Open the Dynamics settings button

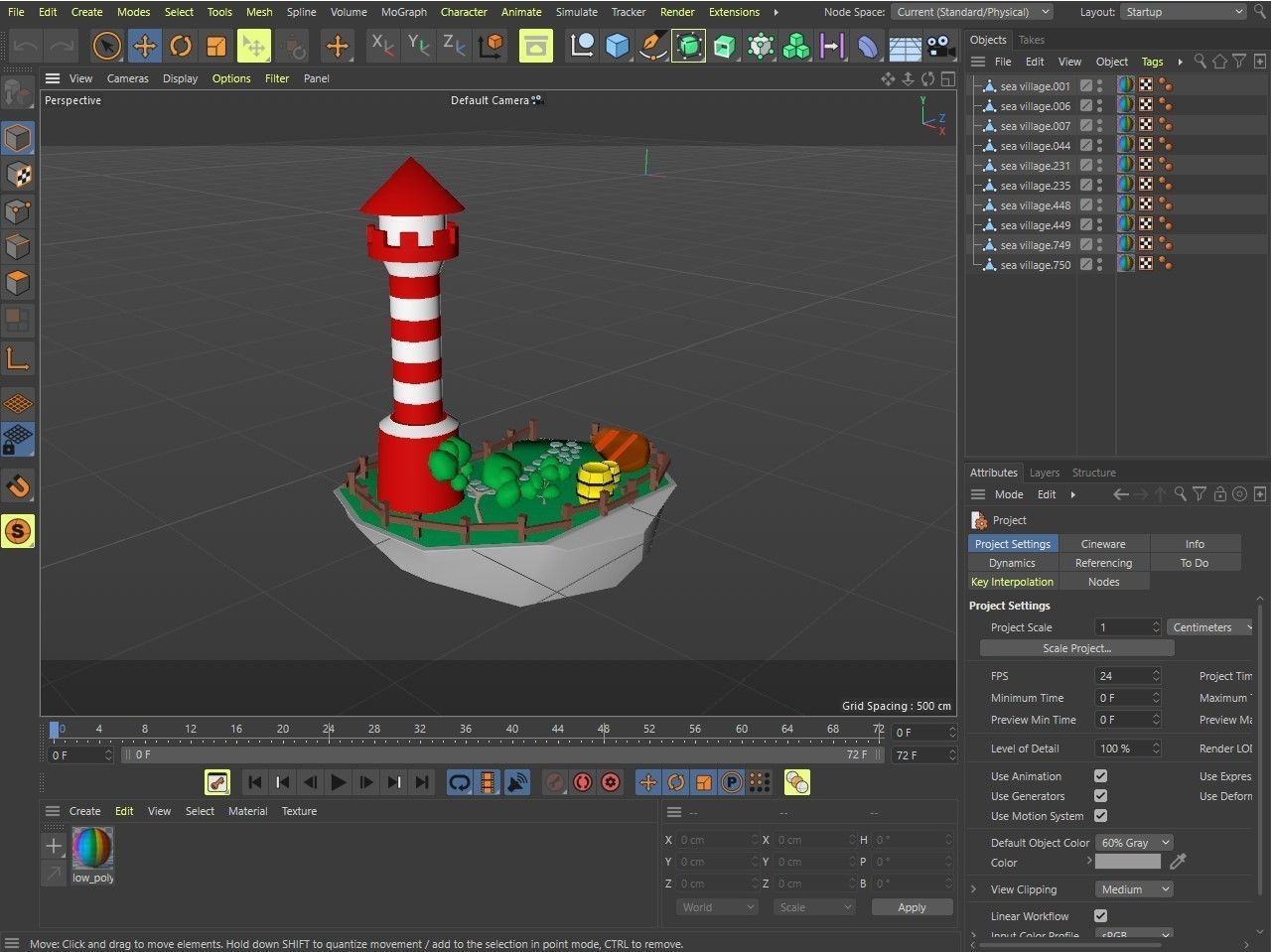(x=1012, y=563)
